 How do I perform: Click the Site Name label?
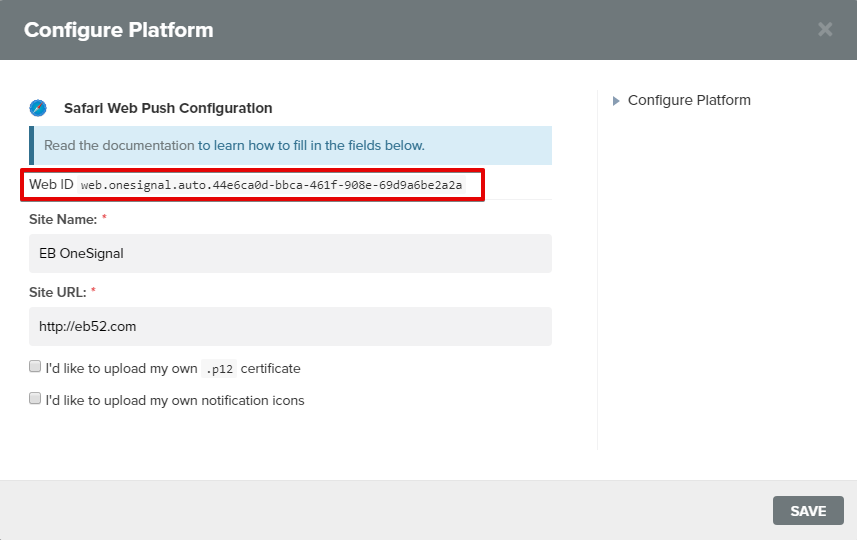click(63, 219)
